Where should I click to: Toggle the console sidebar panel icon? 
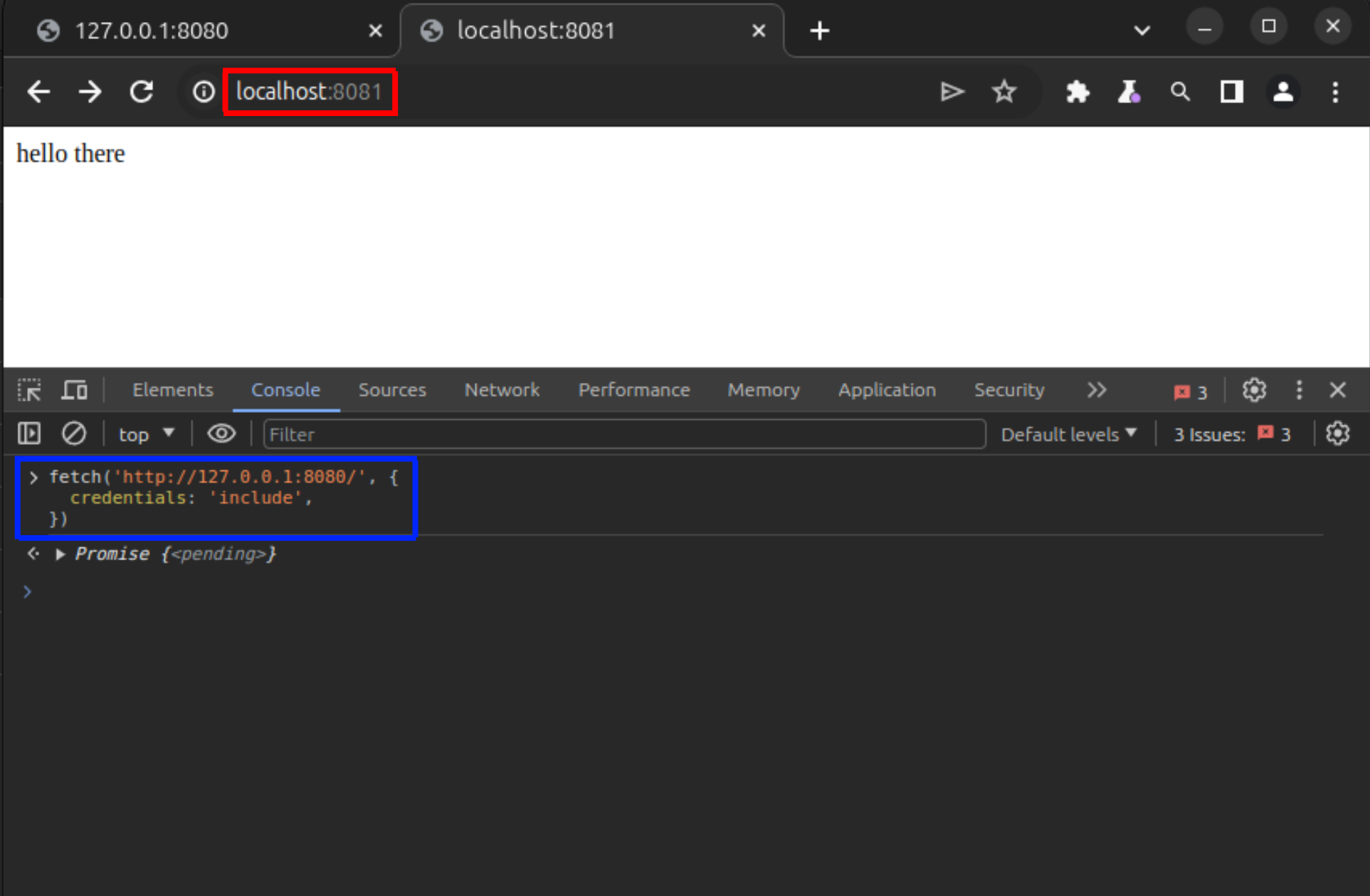tap(29, 433)
